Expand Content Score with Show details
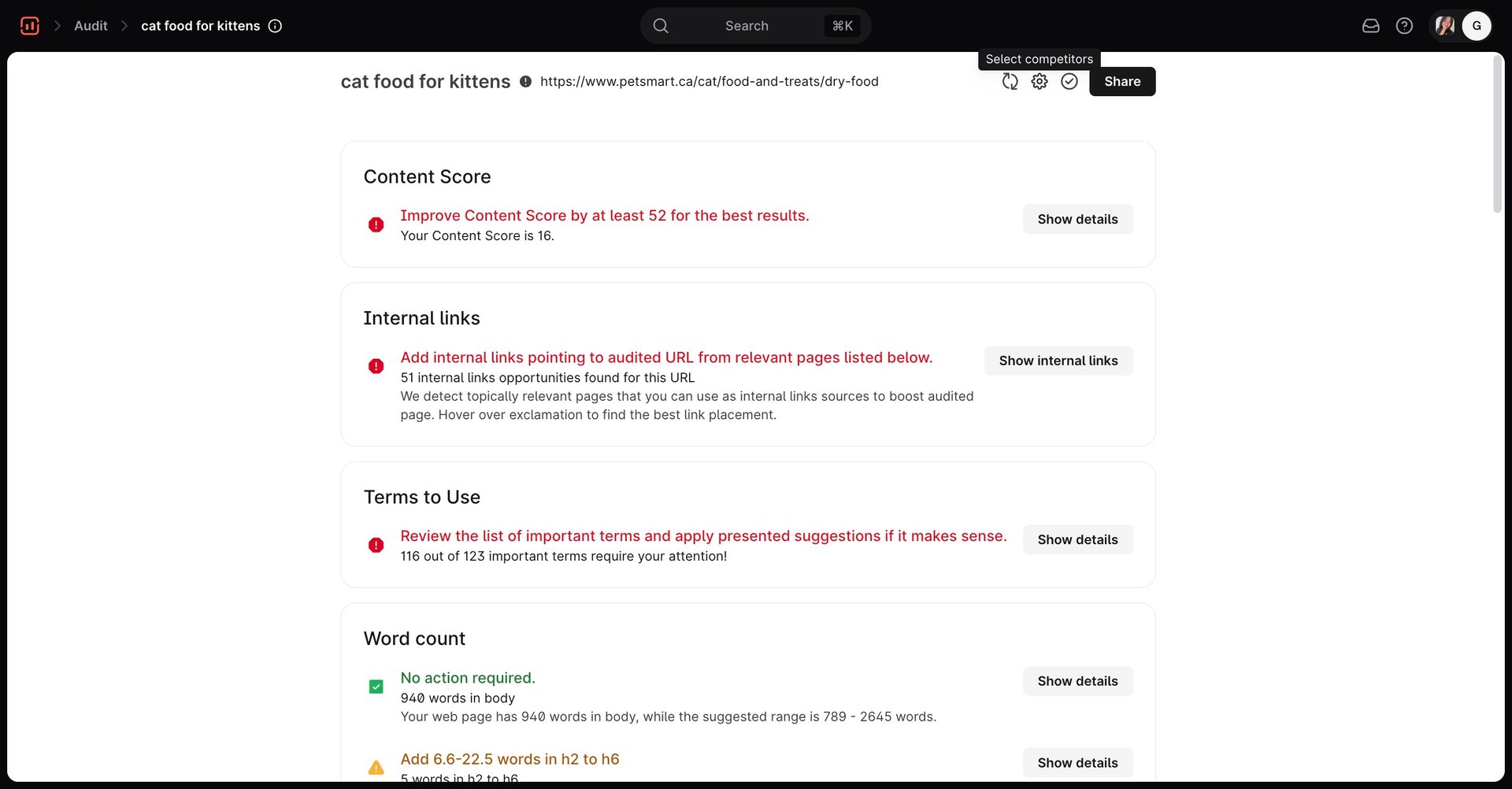Image resolution: width=1512 pixels, height=789 pixels. click(1077, 220)
